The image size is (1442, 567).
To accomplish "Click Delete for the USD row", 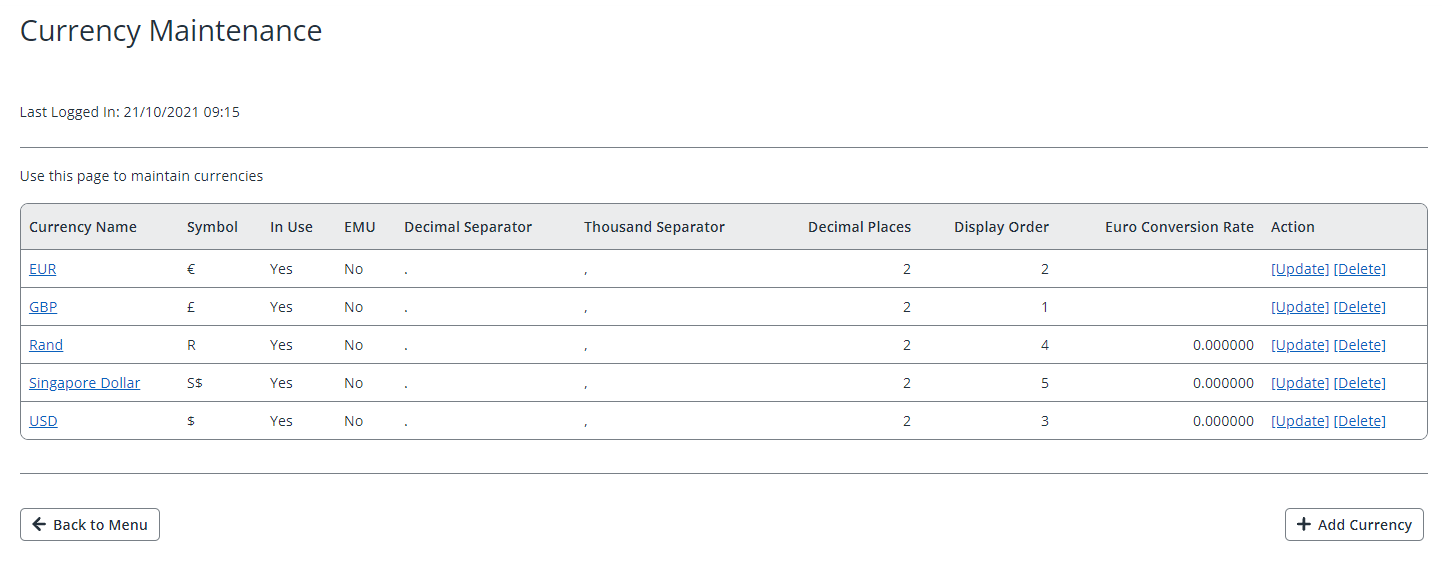I will (x=1360, y=421).
